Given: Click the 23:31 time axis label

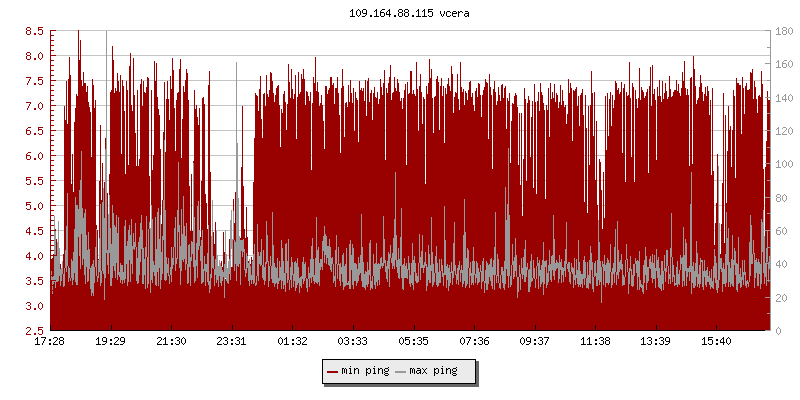Looking at the screenshot, I should pos(231,341).
